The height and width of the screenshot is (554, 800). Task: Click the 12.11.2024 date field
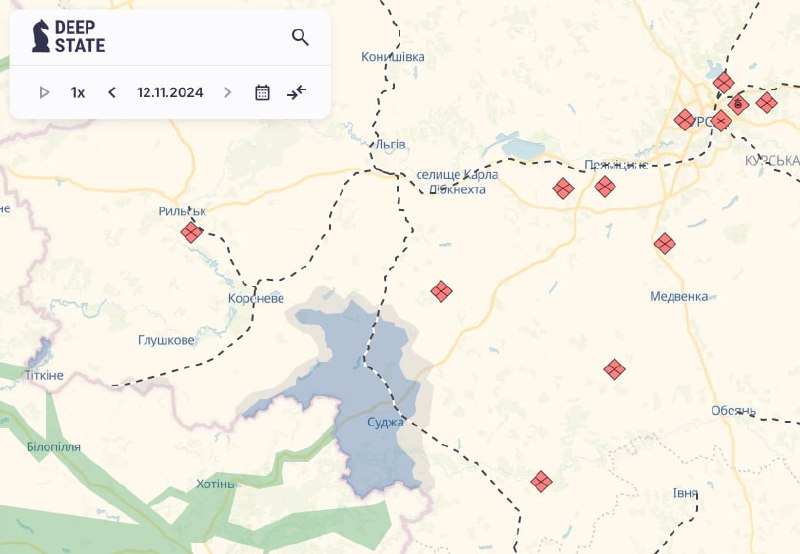170,92
